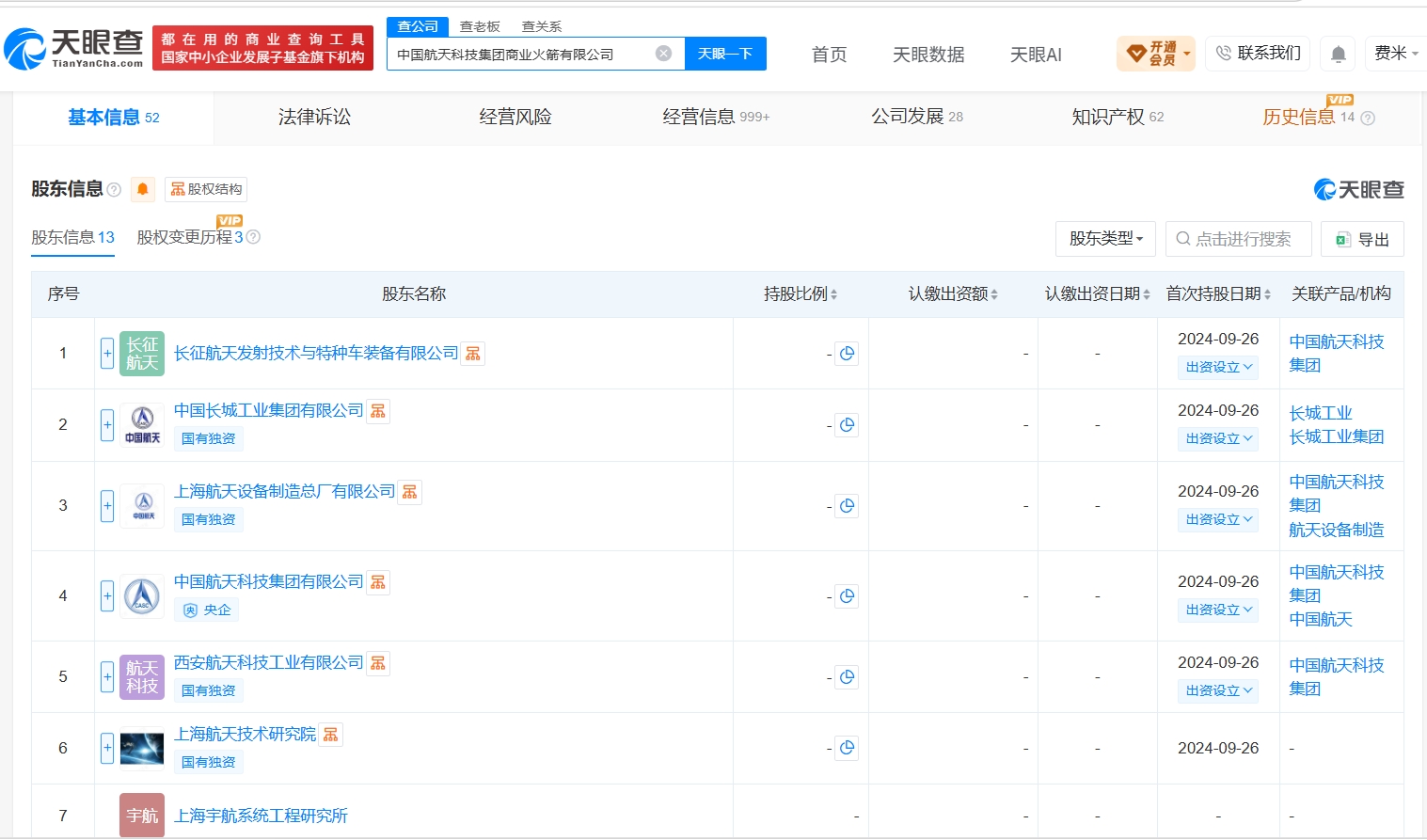Open the 费米 user menu dropdown
This screenshot has width=1427, height=840.
click(1396, 54)
